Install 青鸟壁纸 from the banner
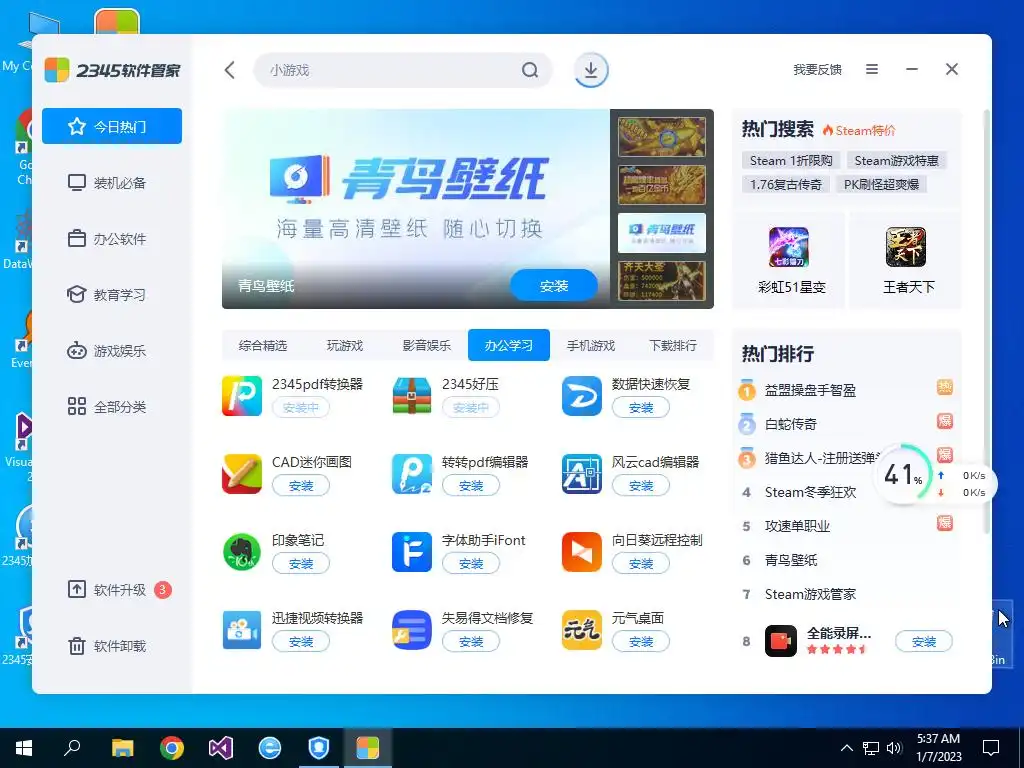Image resolution: width=1024 pixels, height=768 pixels. pyautogui.click(x=554, y=285)
